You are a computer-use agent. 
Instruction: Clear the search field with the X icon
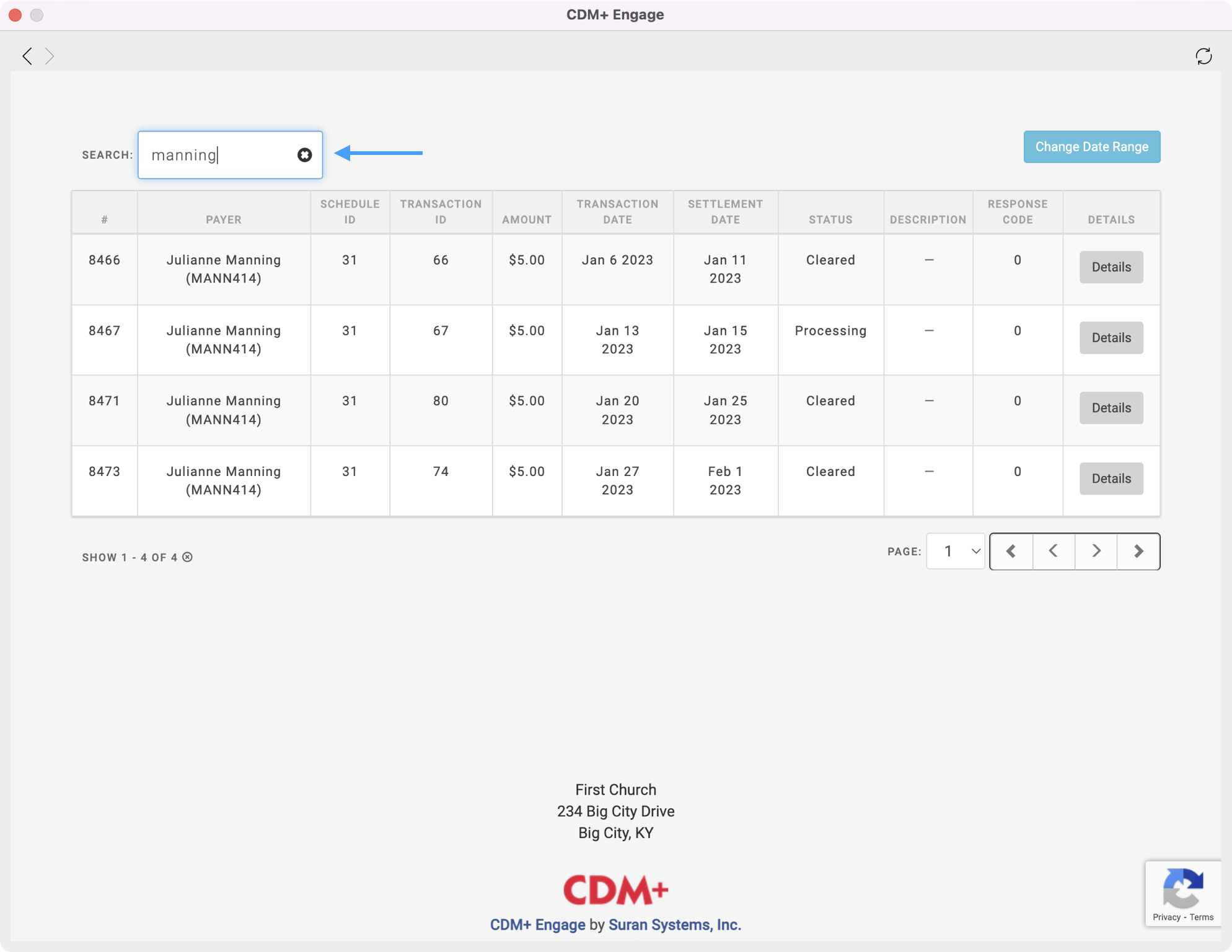[x=304, y=155]
